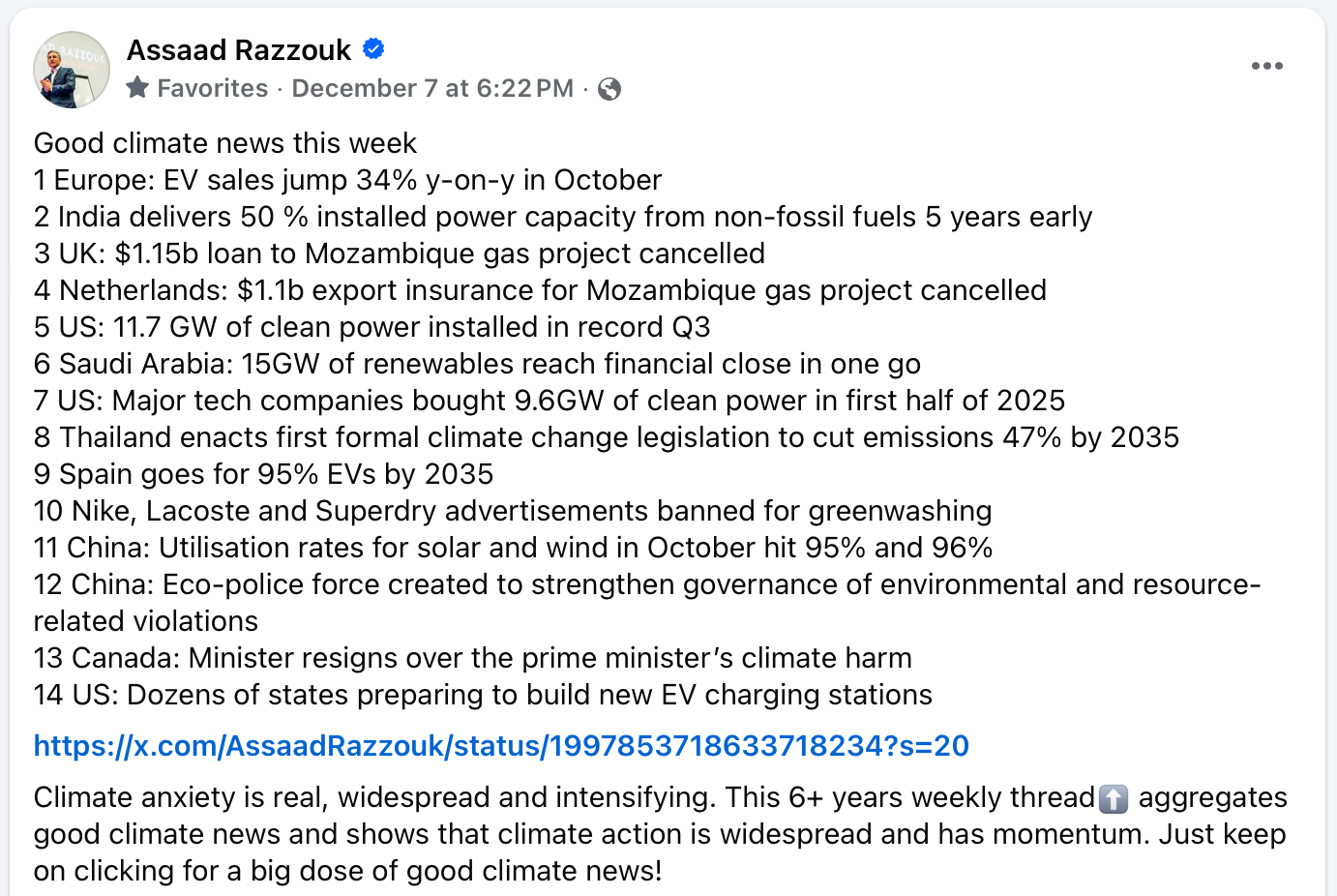Open the 'December 7 at 6:22 PM' timestamp

(432, 88)
